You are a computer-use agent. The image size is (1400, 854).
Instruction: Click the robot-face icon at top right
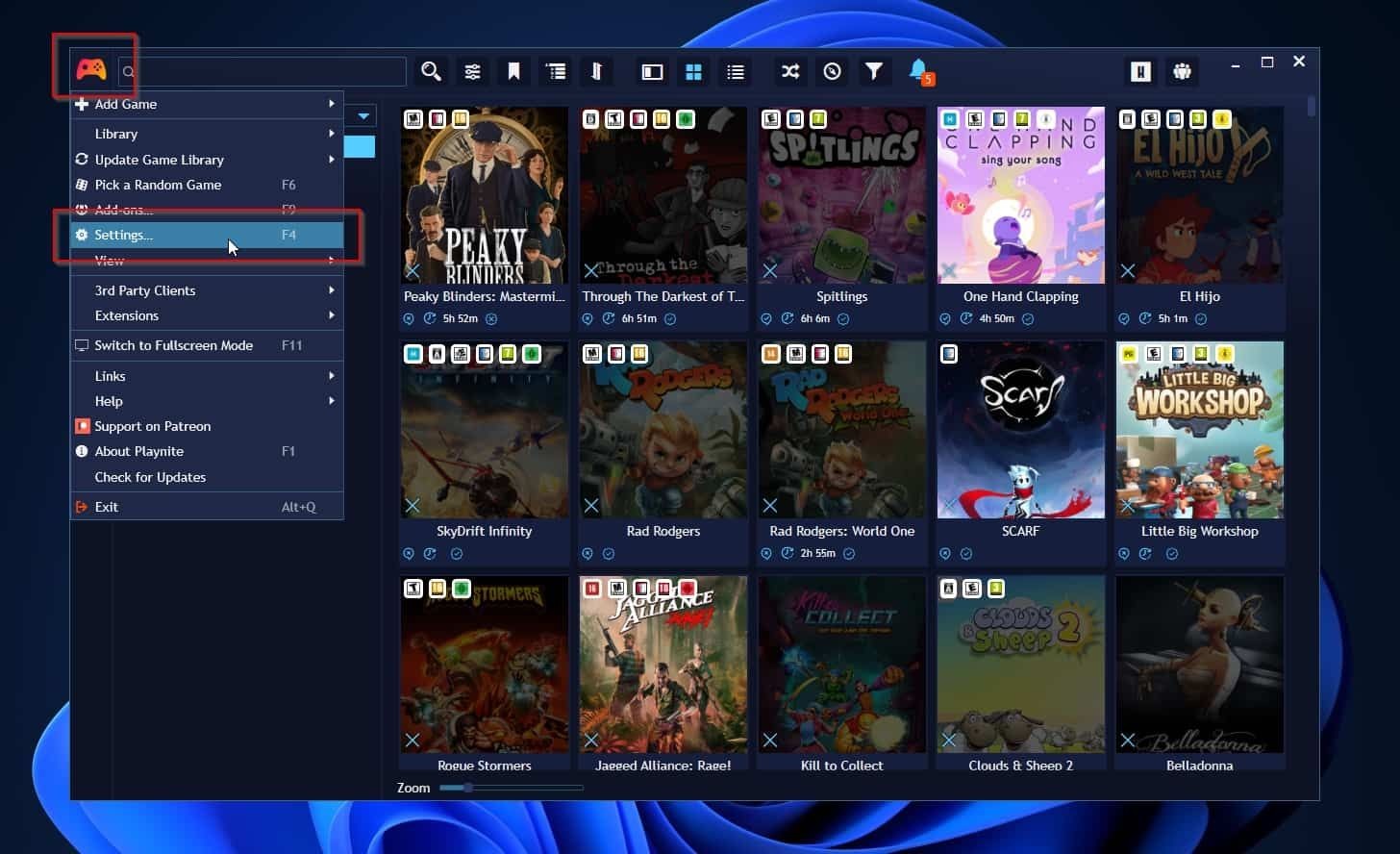pos(1182,71)
